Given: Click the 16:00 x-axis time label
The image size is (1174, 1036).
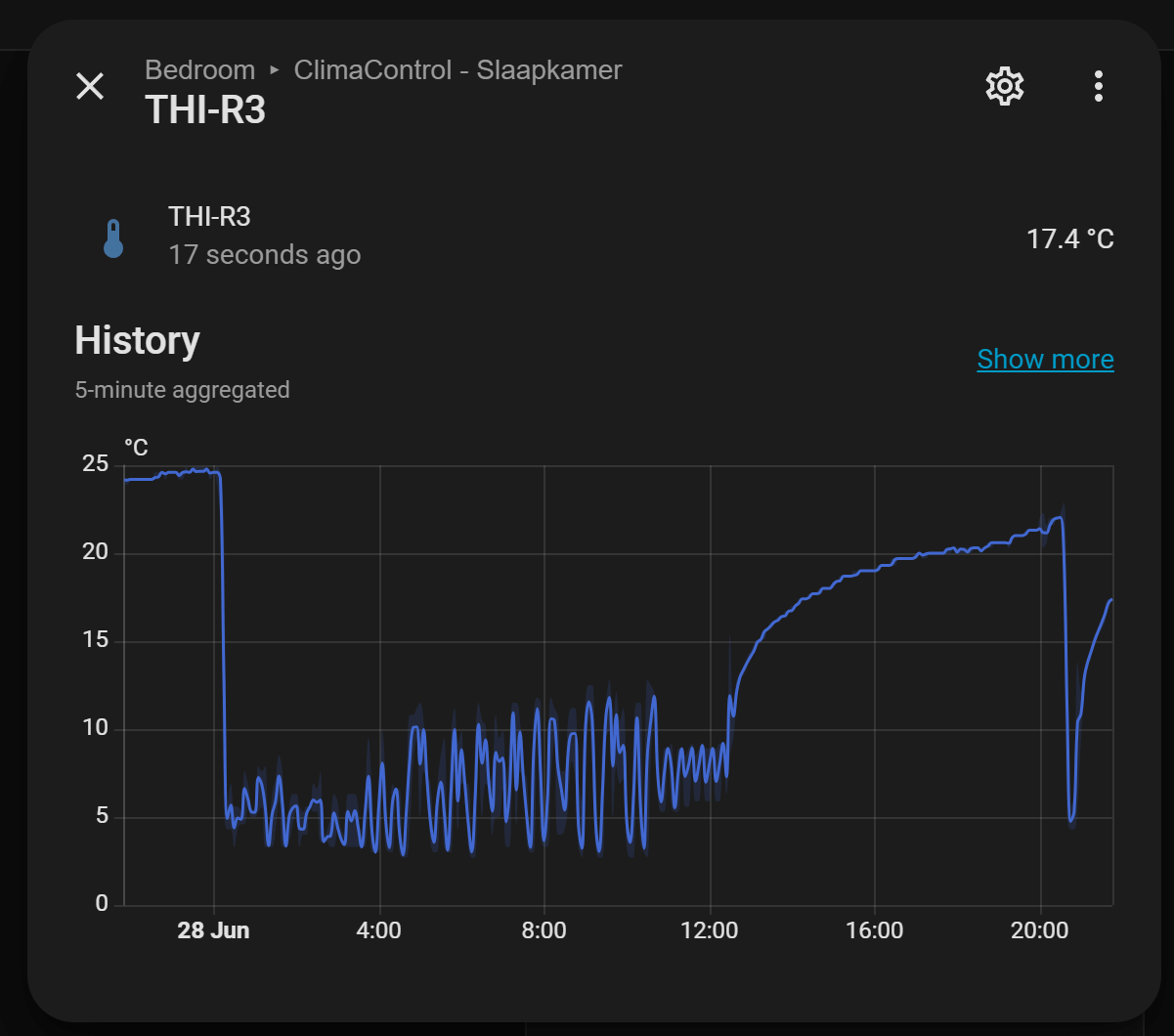Looking at the screenshot, I should tap(875, 930).
